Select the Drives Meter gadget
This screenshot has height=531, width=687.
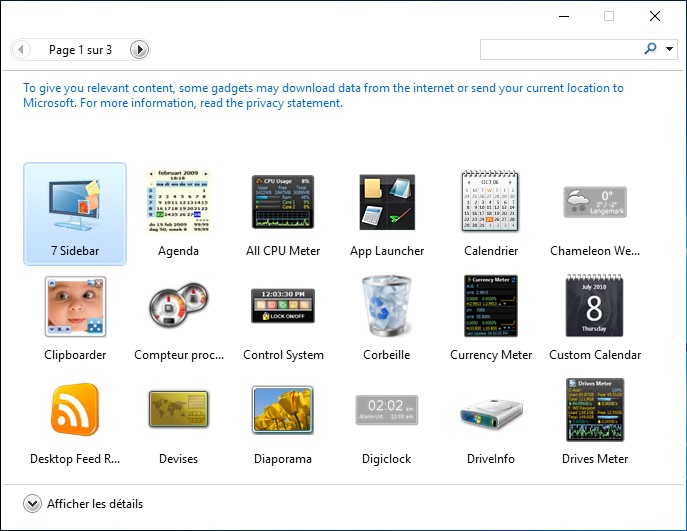point(595,411)
